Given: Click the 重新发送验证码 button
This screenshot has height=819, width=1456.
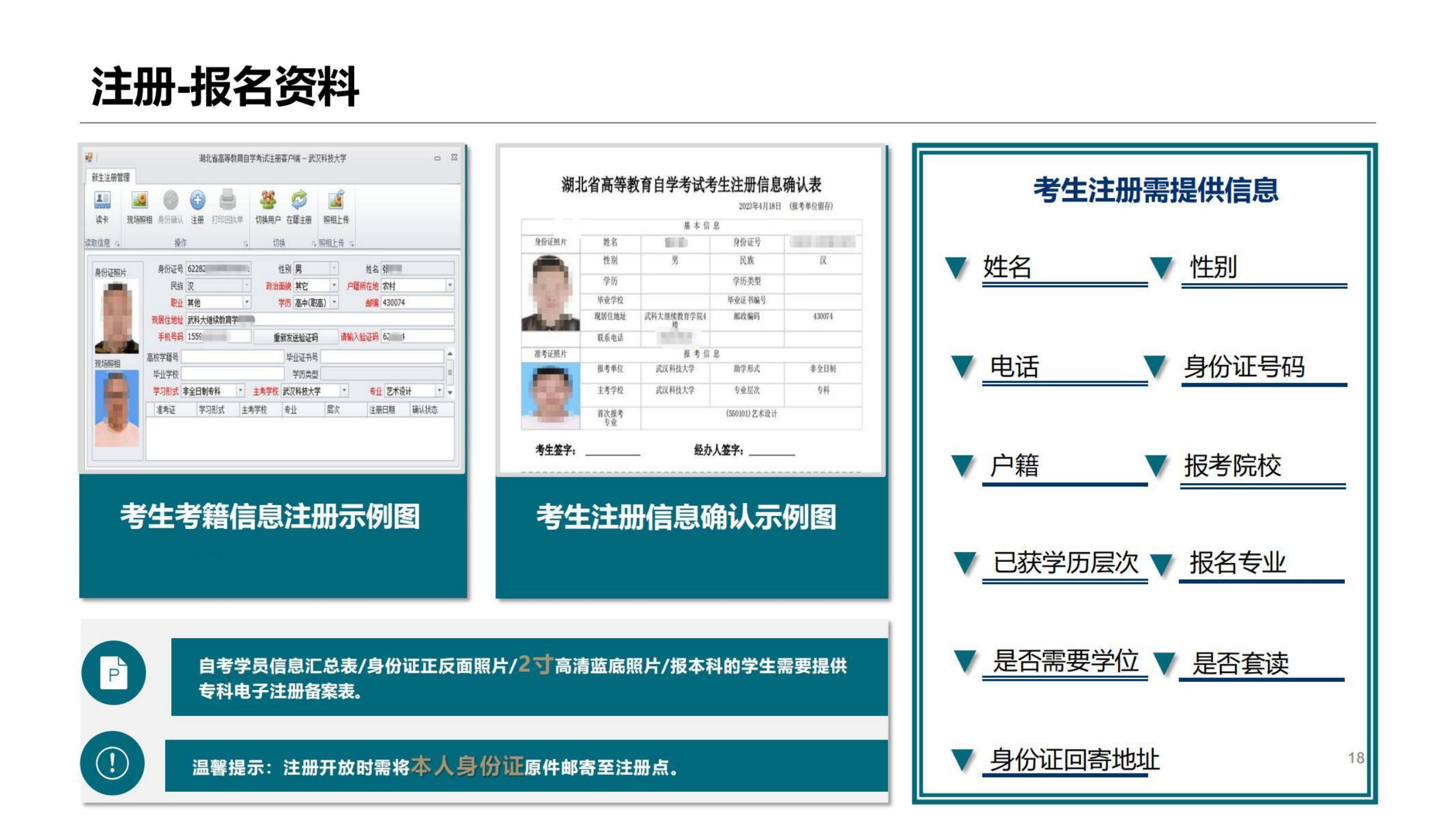Looking at the screenshot, I should click(295, 337).
